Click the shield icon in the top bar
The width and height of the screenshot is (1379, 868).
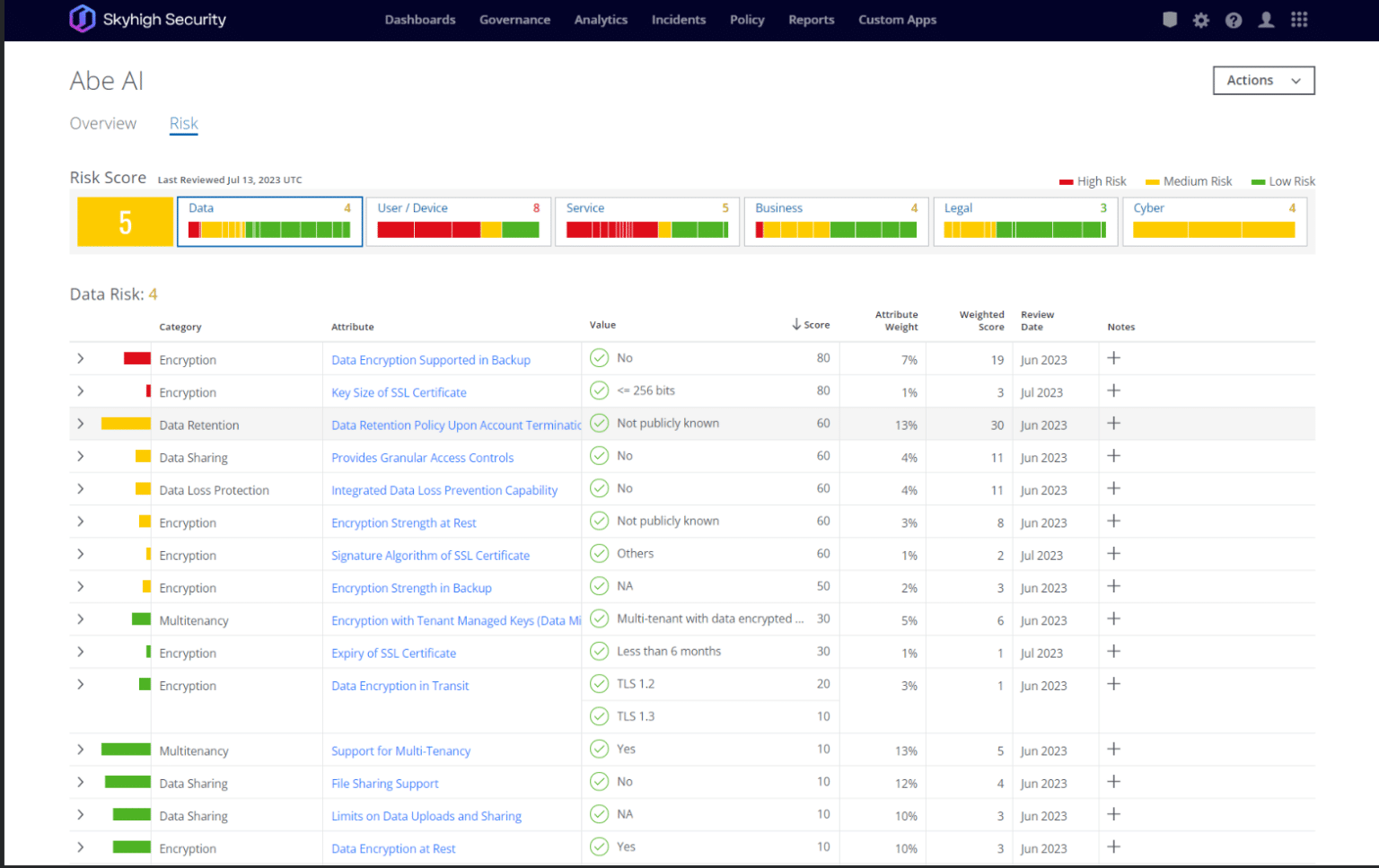point(1170,19)
